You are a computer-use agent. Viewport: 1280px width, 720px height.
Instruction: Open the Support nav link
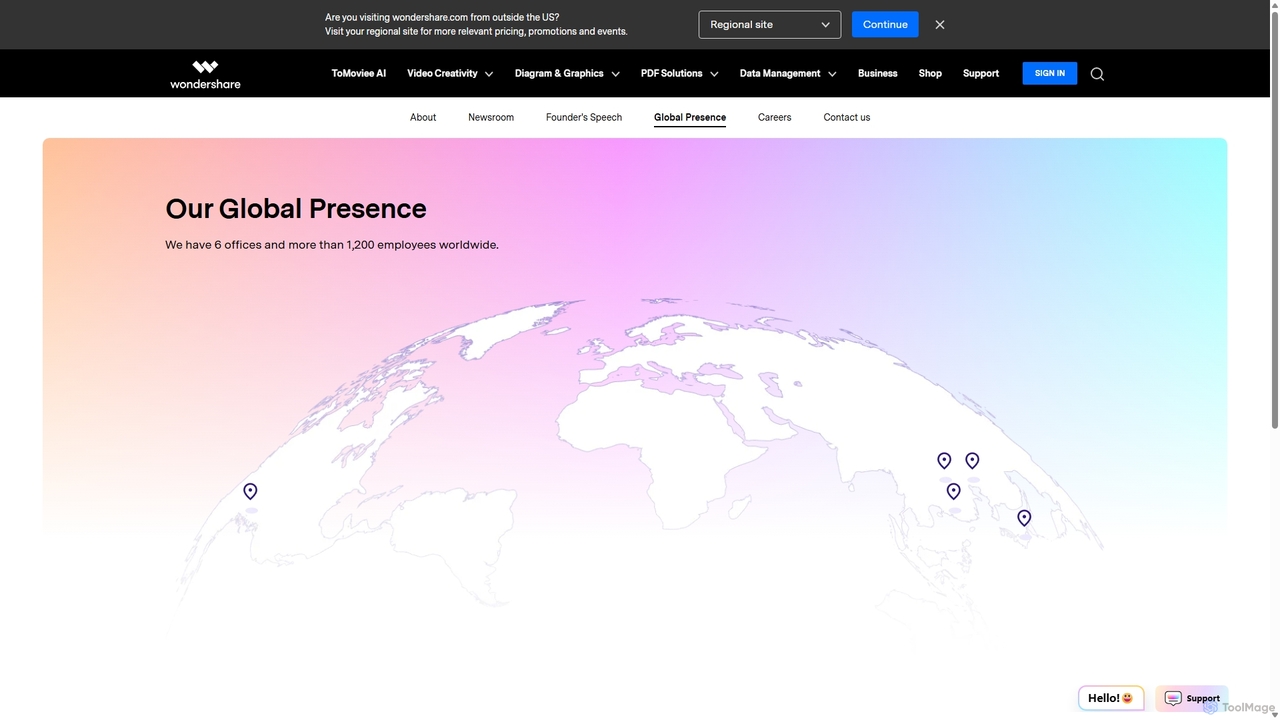click(981, 74)
